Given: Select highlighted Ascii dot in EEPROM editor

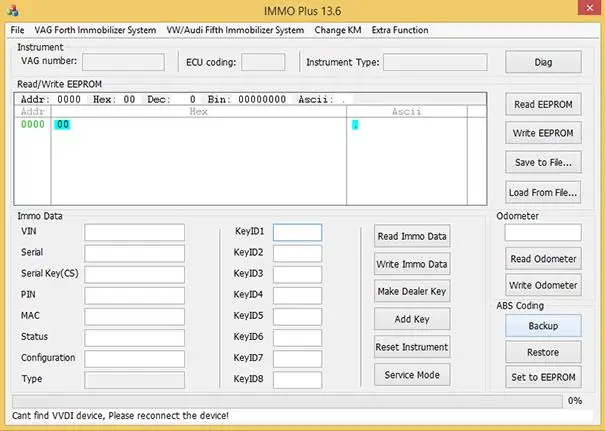Looking at the screenshot, I should 355,125.
